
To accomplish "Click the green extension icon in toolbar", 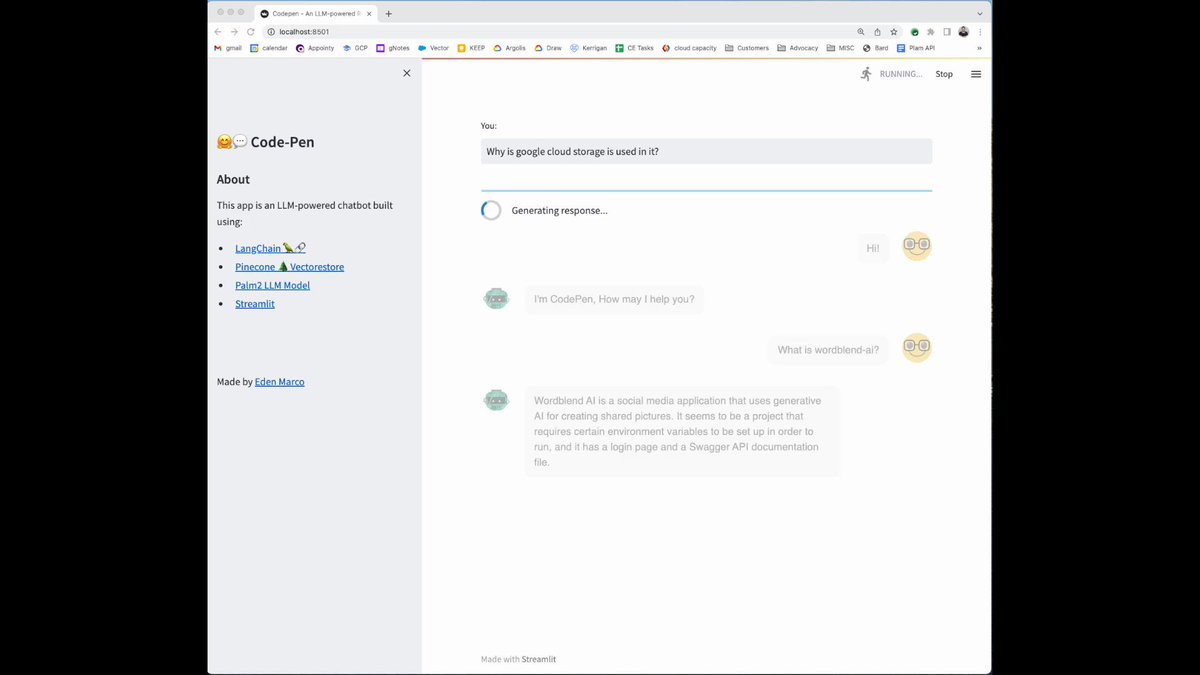I will 914,31.
